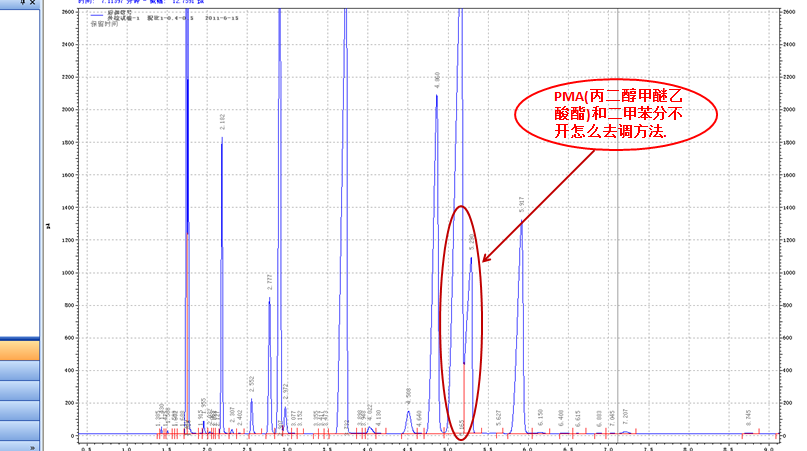This screenshot has height=451, width=807.
Task: Select the orange highlighted navigation bar
Action: (x=20, y=350)
